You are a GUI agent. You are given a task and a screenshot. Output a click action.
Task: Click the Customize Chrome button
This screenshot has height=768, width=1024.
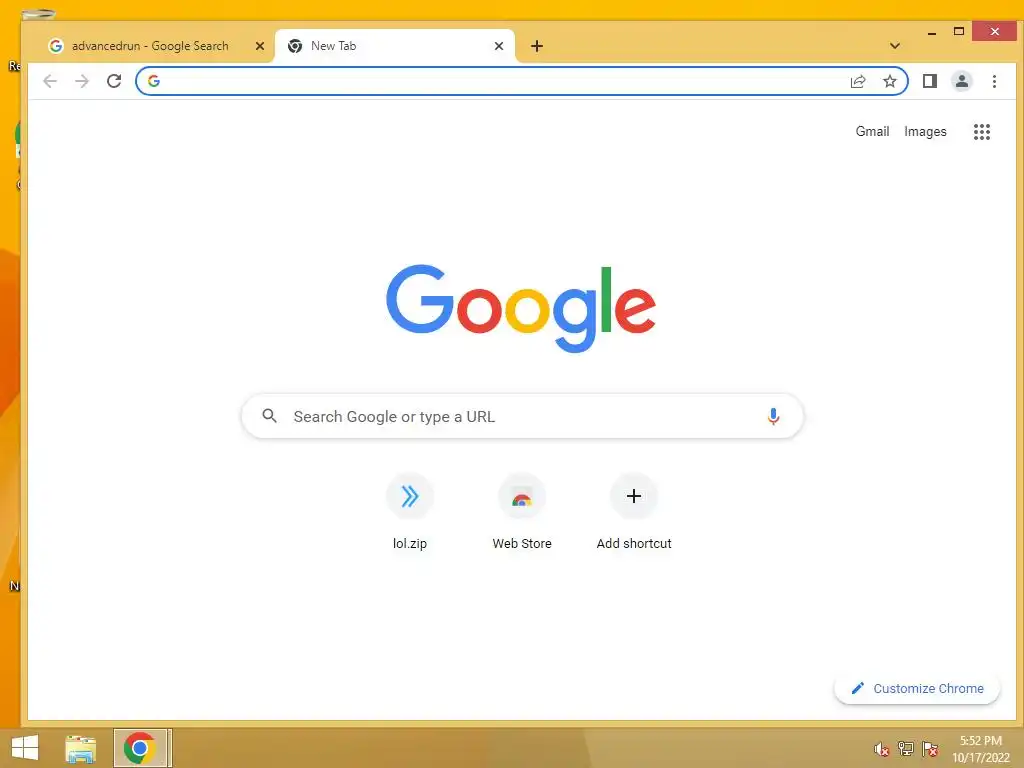coord(917,688)
